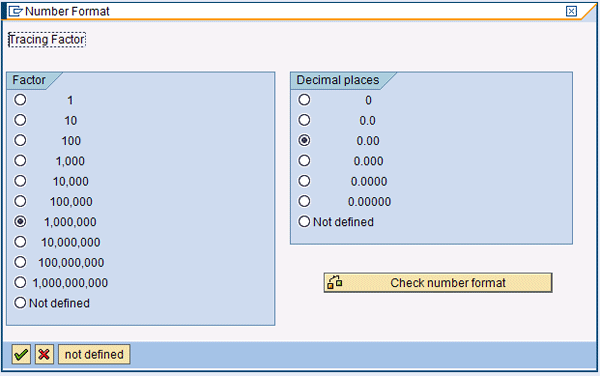Select Factor 1,000,000 radio button
This screenshot has height=376, width=600.
tap(20, 221)
